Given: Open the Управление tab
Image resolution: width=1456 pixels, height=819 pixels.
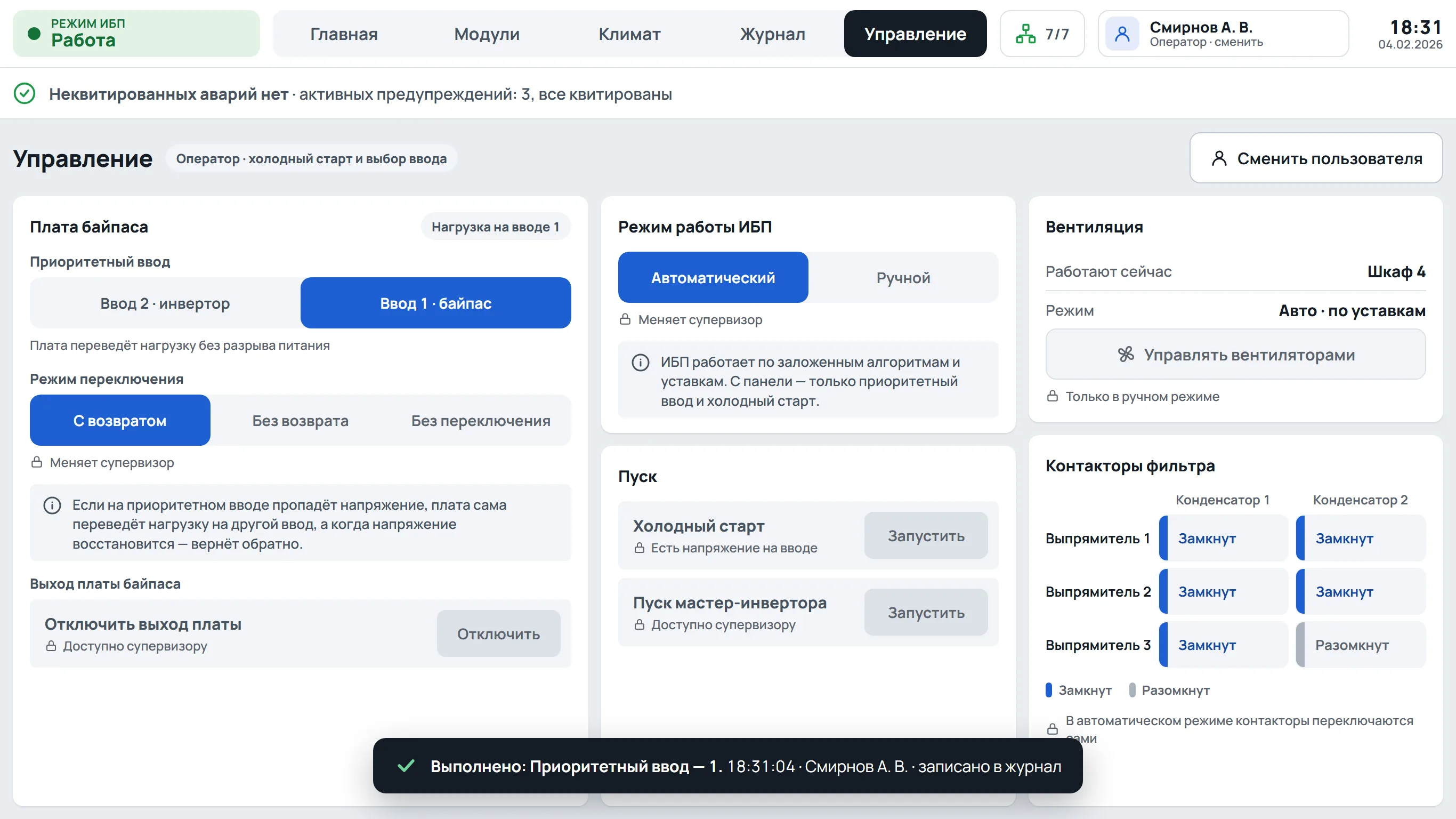Looking at the screenshot, I should pos(915,34).
